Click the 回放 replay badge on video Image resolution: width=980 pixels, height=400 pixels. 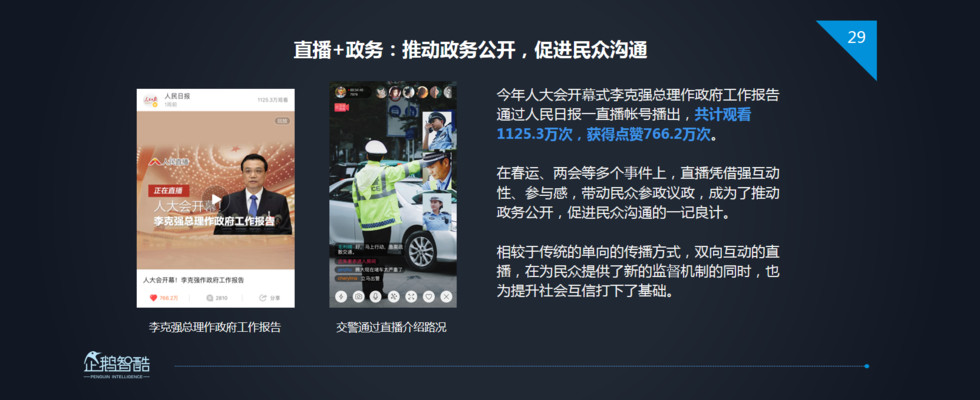click(282, 121)
